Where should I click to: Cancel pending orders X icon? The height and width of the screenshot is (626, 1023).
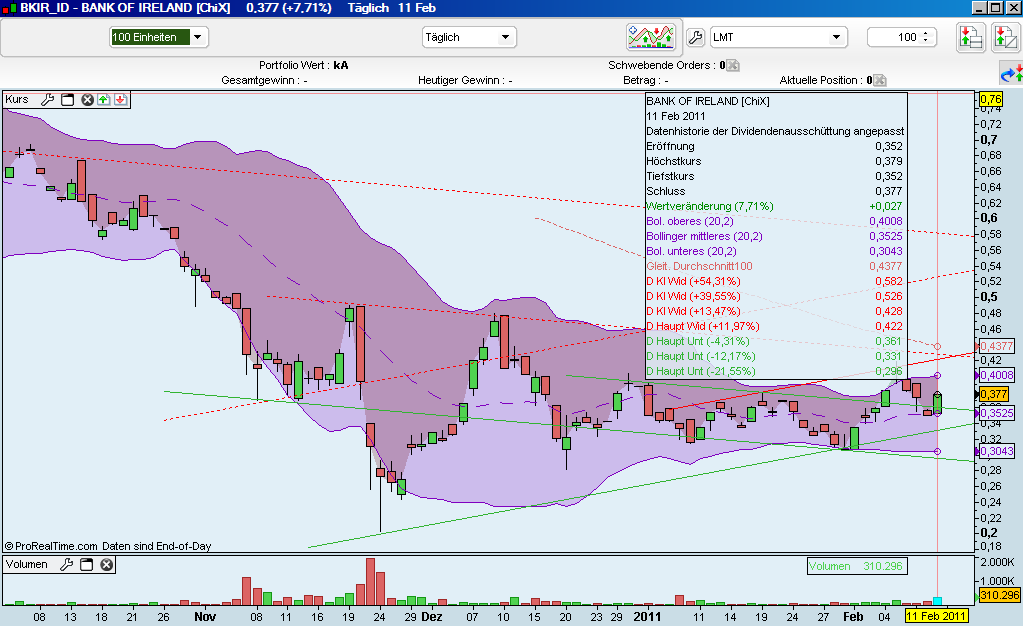tap(733, 65)
